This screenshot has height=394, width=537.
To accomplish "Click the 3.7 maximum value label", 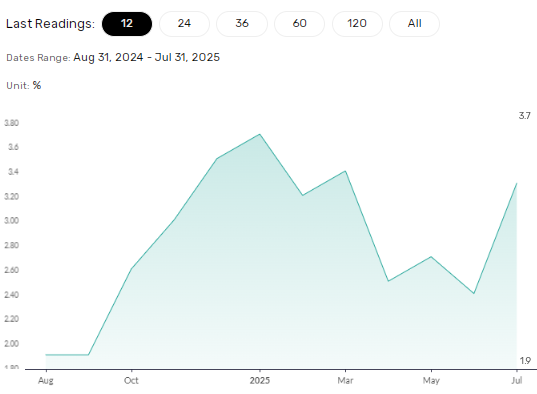I will pos(524,116).
